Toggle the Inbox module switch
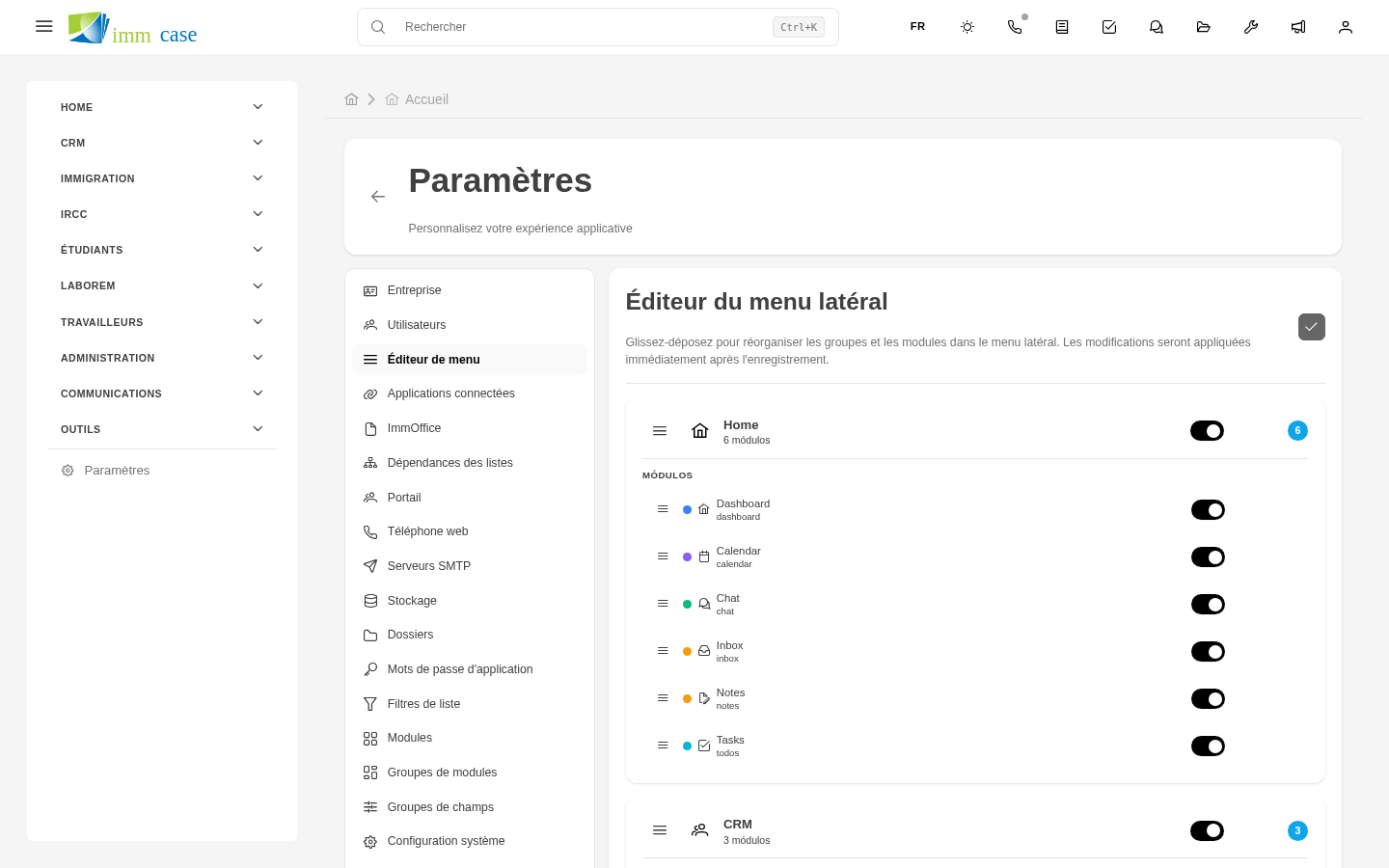The height and width of the screenshot is (868, 1389). coord(1208,651)
